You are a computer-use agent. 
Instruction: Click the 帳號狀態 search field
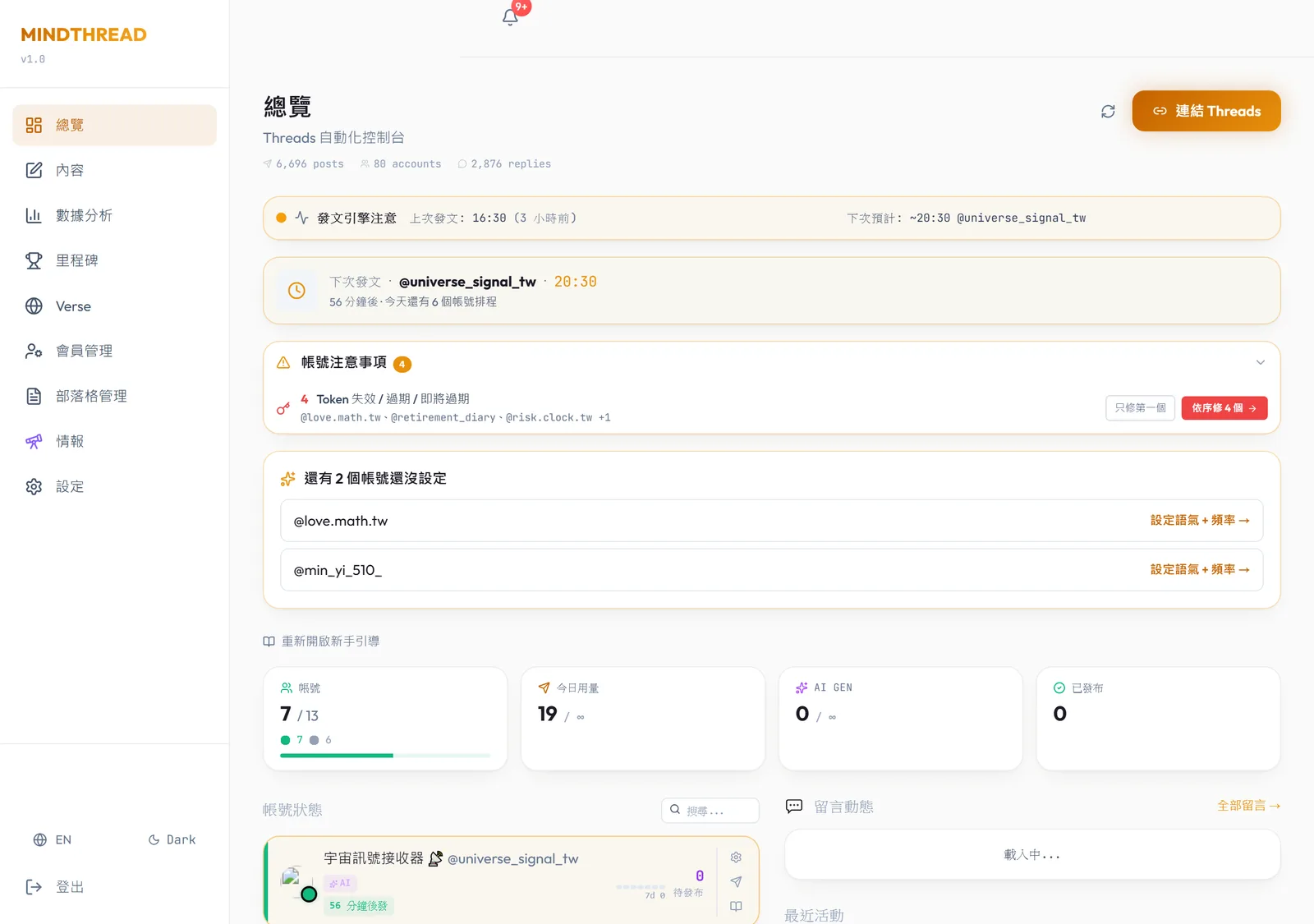pos(710,811)
